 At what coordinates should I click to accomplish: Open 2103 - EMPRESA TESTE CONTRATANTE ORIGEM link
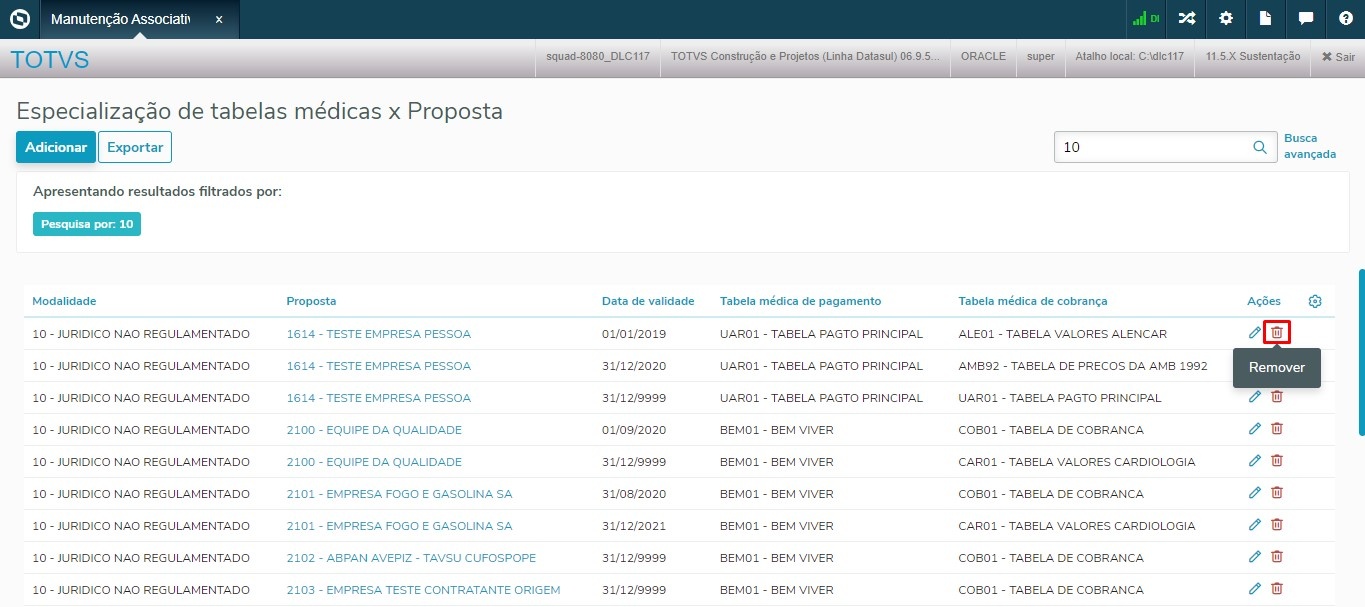coord(423,590)
